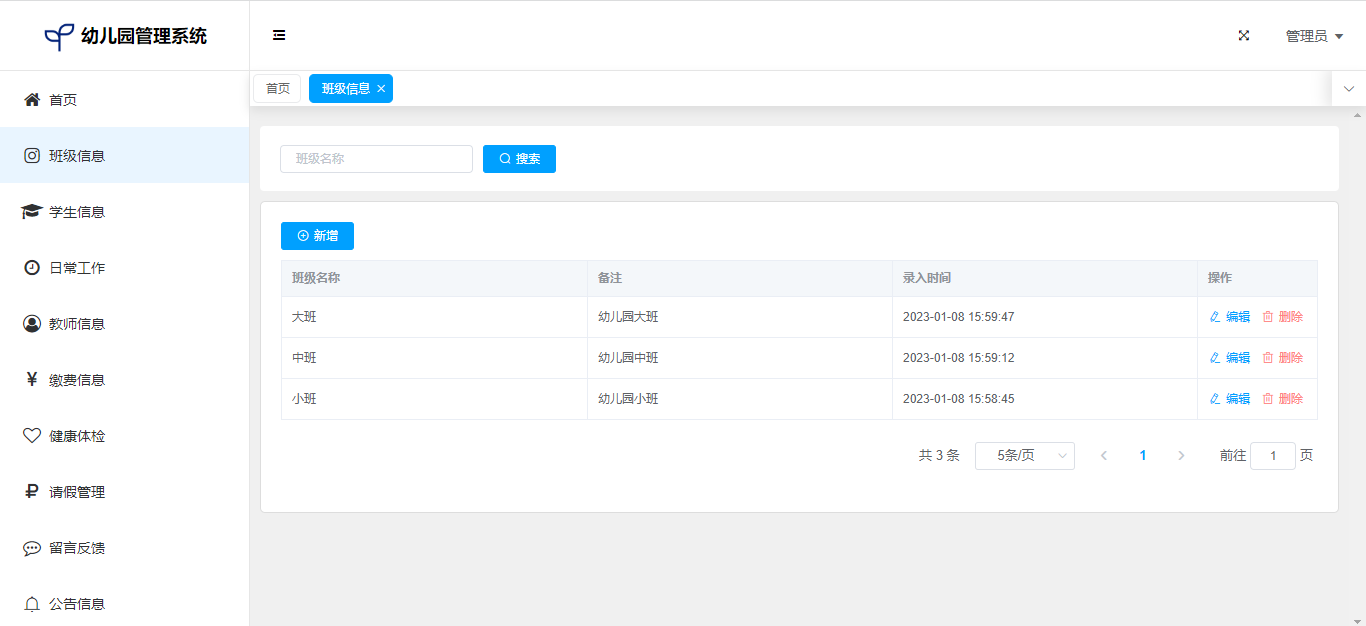The width and height of the screenshot is (1366, 626).
Task: Open the 管理员 user dropdown
Action: tap(1313, 36)
